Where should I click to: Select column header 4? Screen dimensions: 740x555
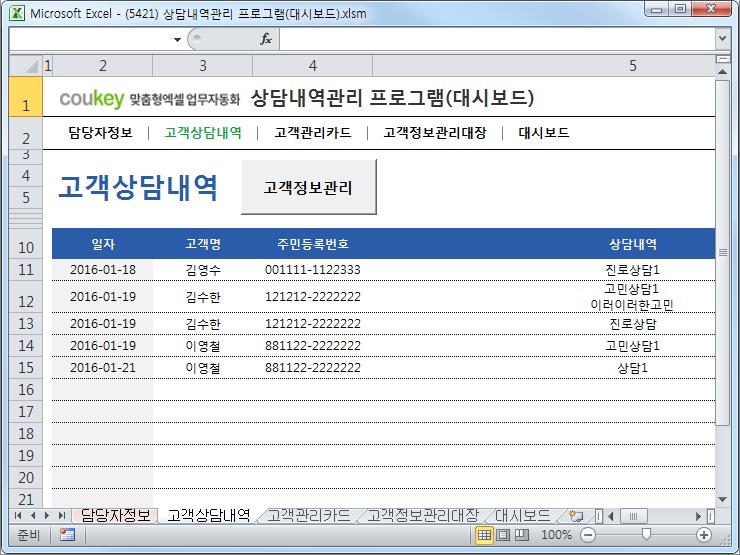pyautogui.click(x=312, y=66)
